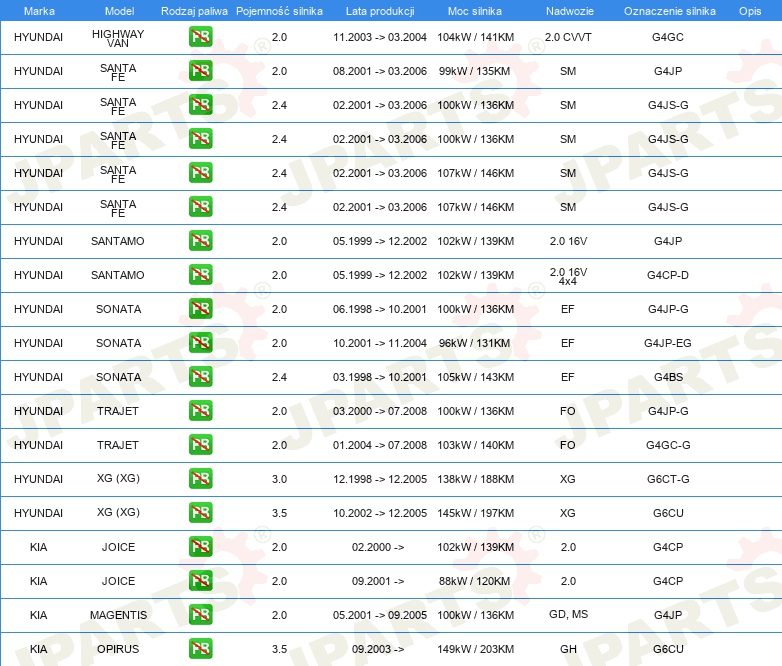
Task: Click engine code G4BS
Action: (668, 377)
